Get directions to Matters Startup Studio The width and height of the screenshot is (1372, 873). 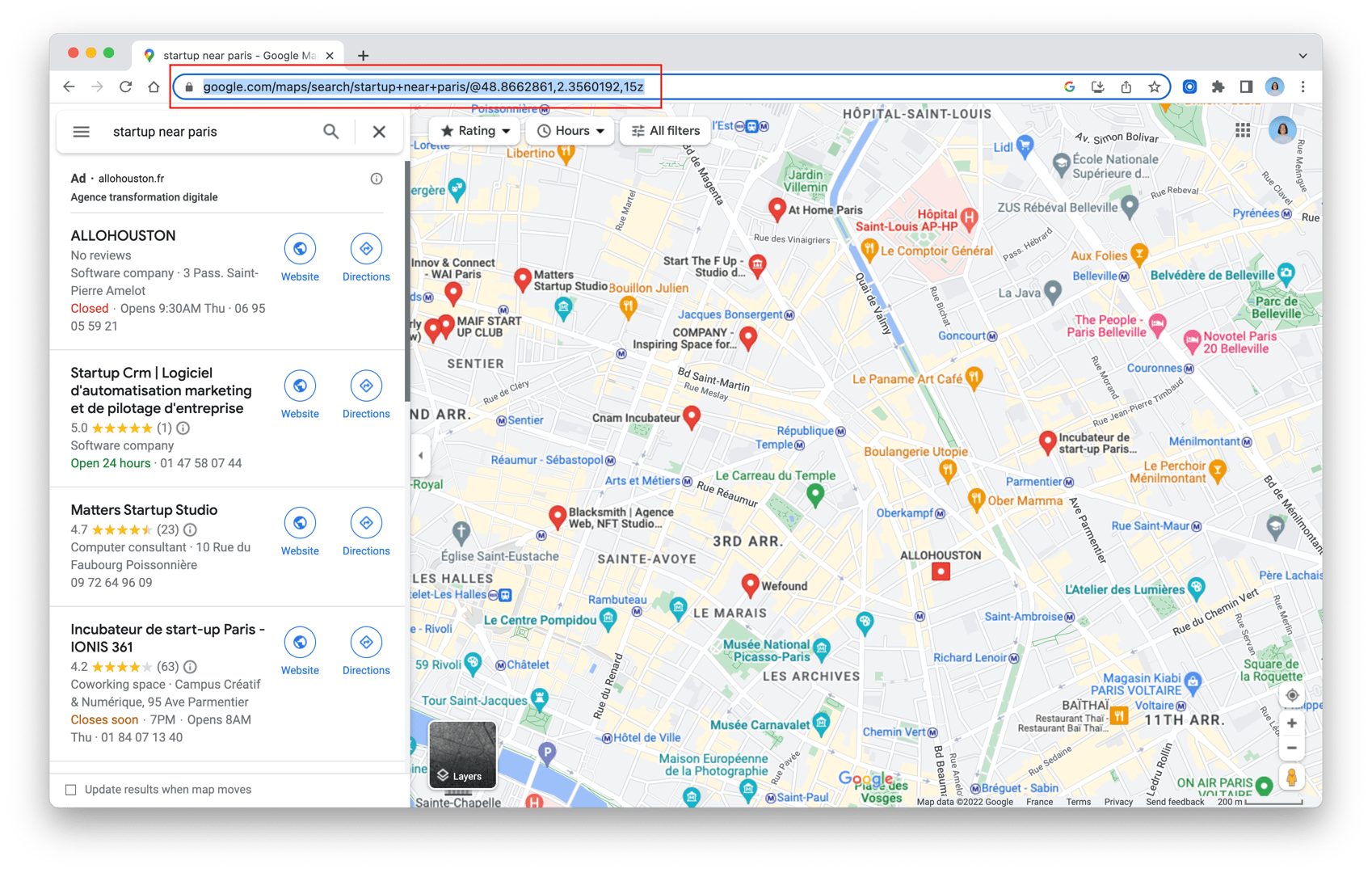[366, 524]
